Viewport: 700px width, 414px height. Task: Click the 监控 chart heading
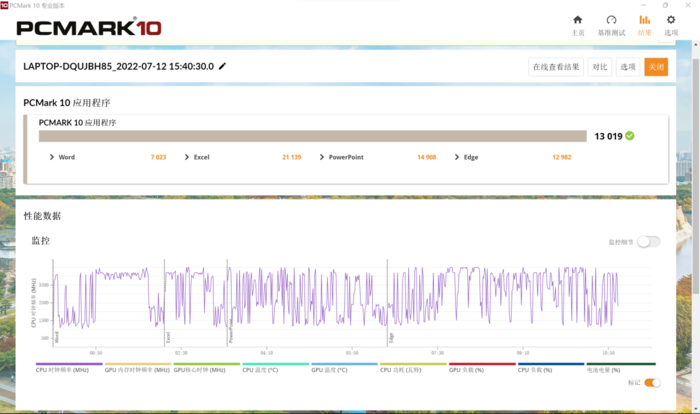[41, 241]
